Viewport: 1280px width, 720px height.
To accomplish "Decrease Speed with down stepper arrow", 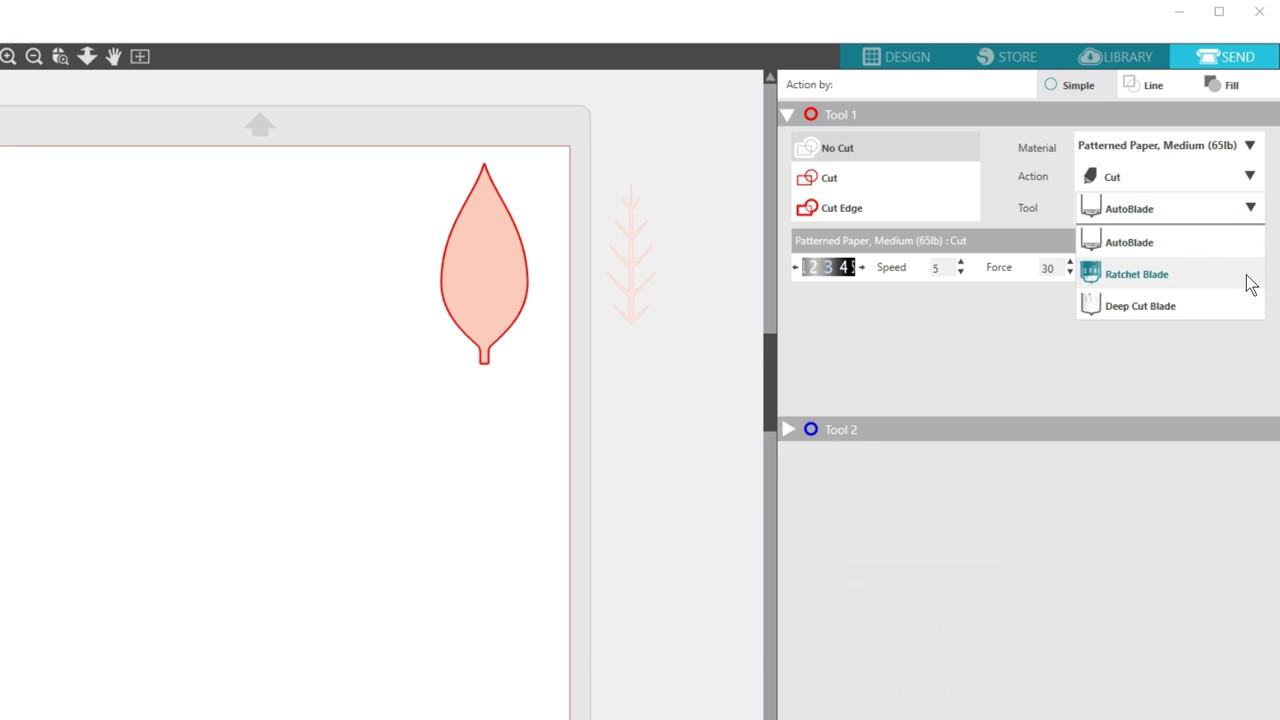I will (x=961, y=272).
